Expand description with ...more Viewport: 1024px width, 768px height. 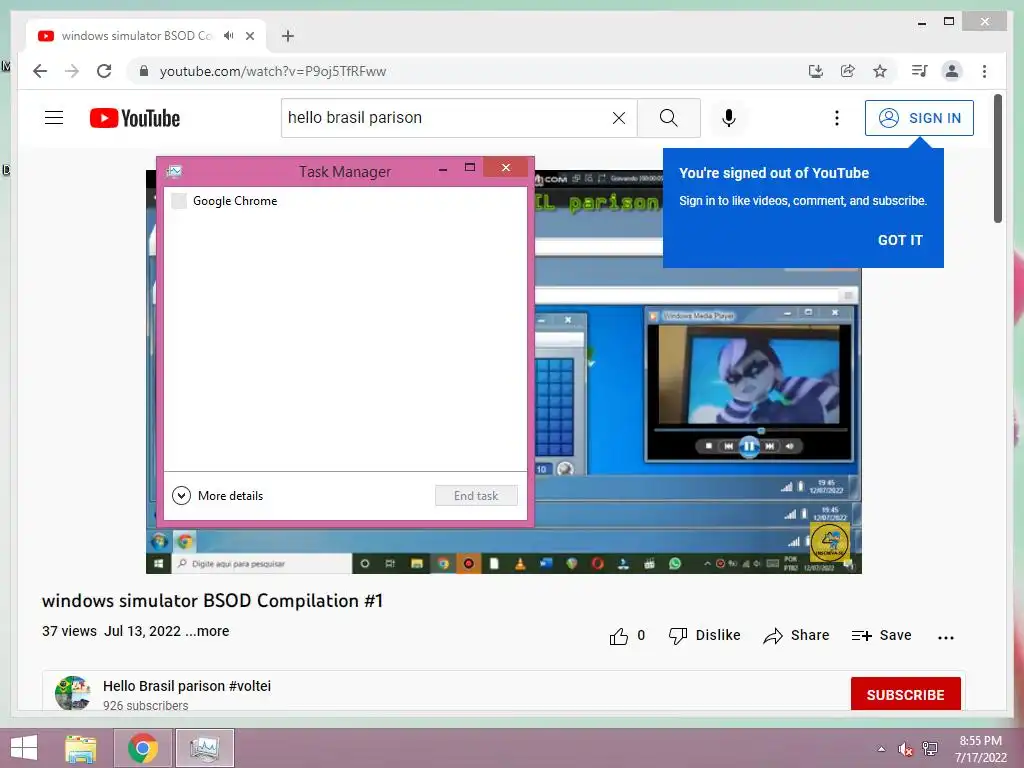207,631
